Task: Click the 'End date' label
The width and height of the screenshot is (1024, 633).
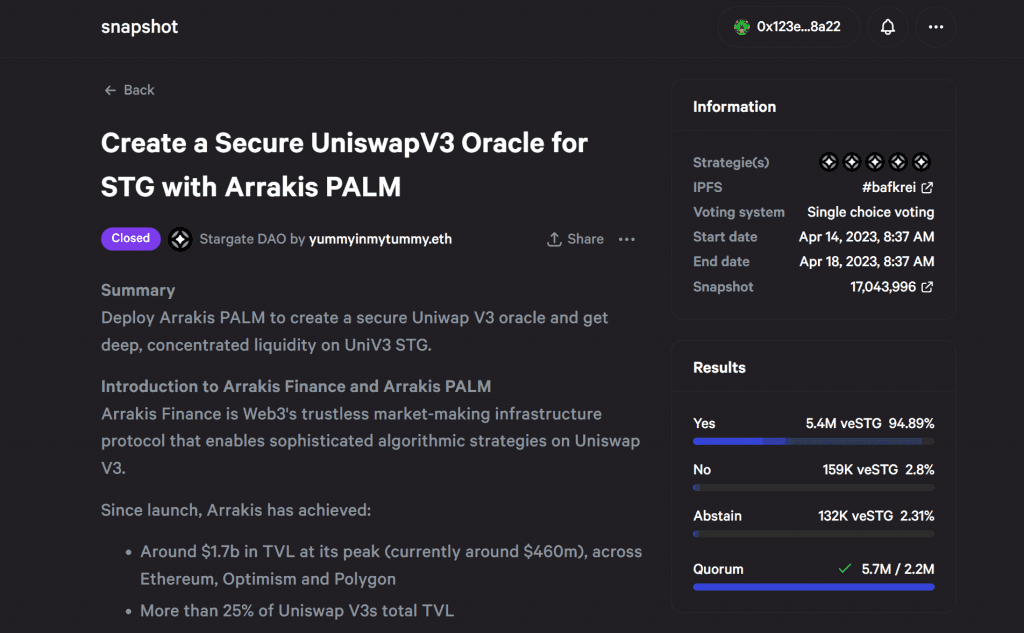Action: pyautogui.click(x=721, y=262)
